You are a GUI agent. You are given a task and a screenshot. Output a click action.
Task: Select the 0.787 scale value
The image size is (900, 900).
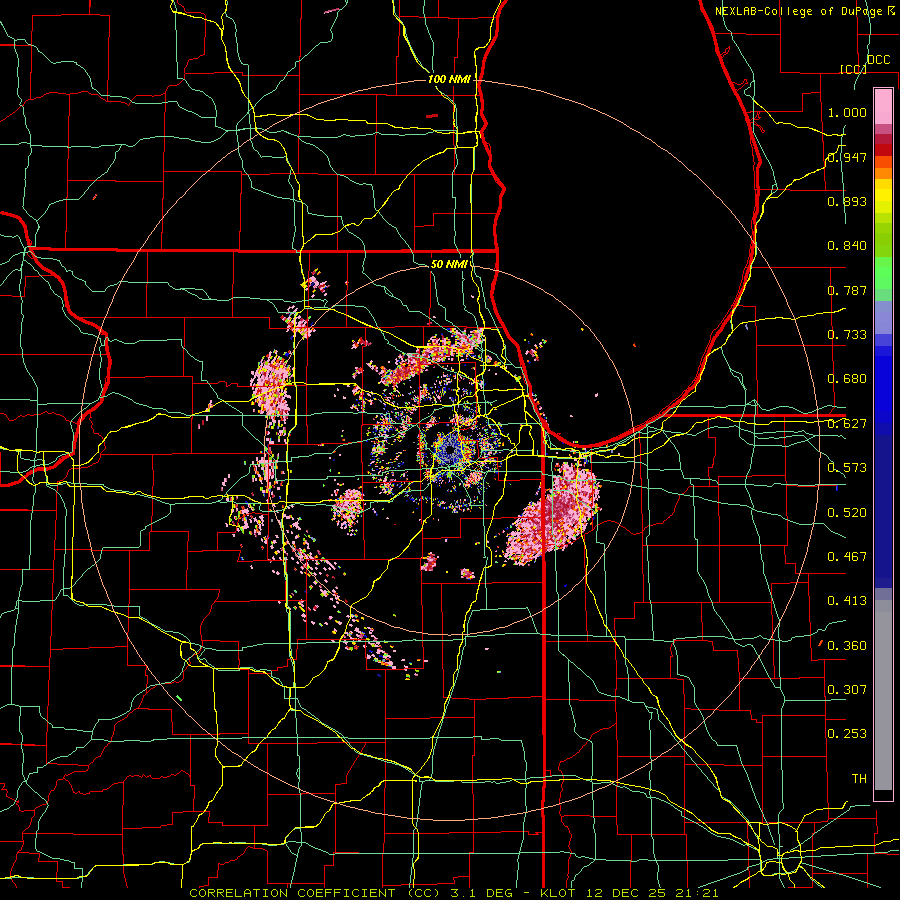pos(847,290)
